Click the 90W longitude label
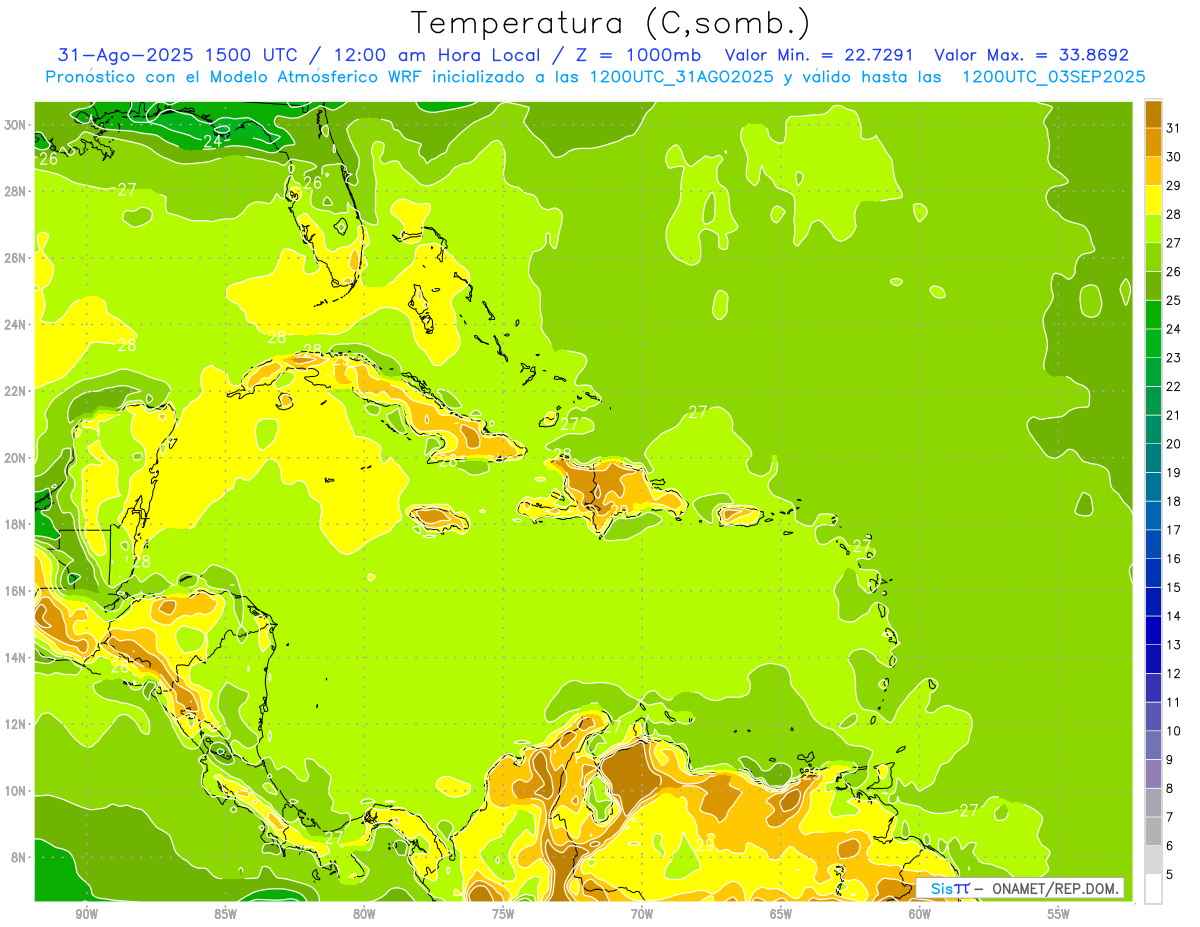Screen dimensions: 1200x927 click(87, 914)
